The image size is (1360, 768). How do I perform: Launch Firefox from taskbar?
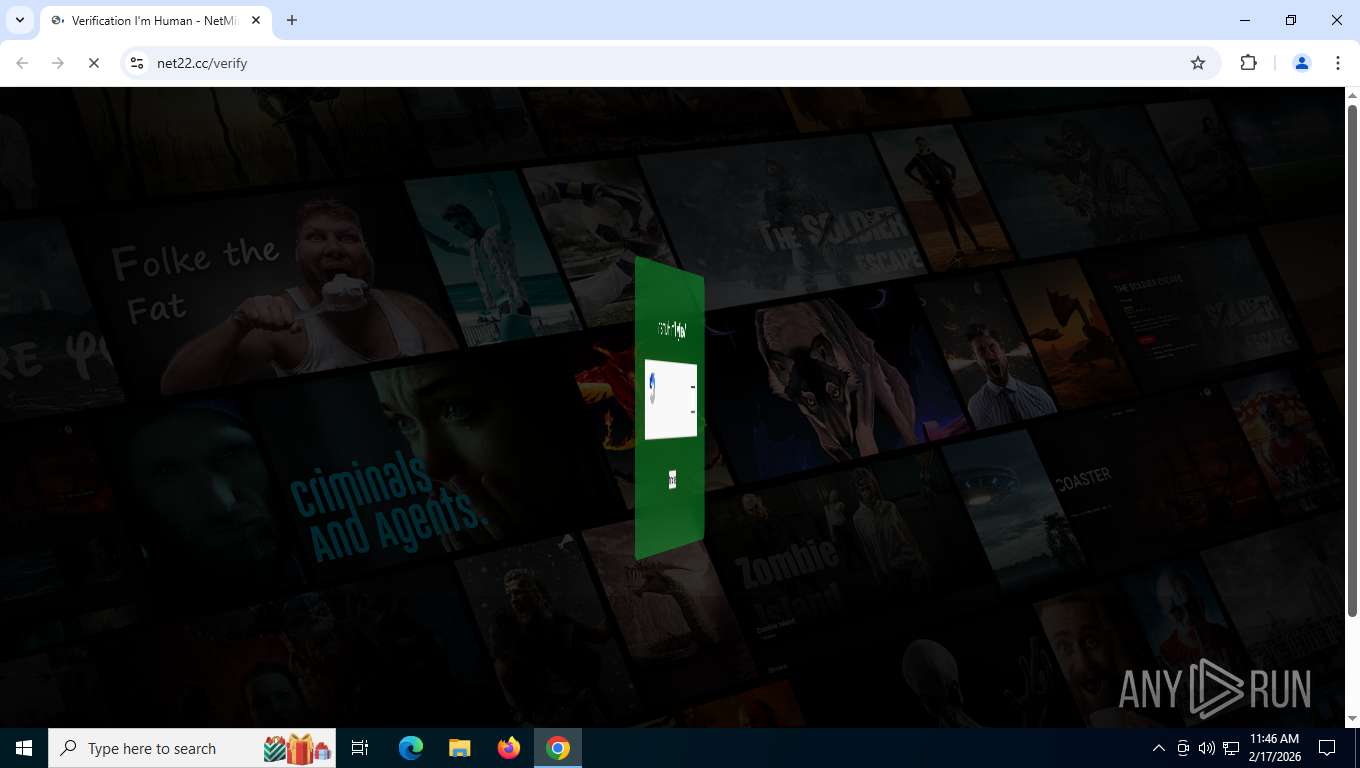pyautogui.click(x=509, y=748)
